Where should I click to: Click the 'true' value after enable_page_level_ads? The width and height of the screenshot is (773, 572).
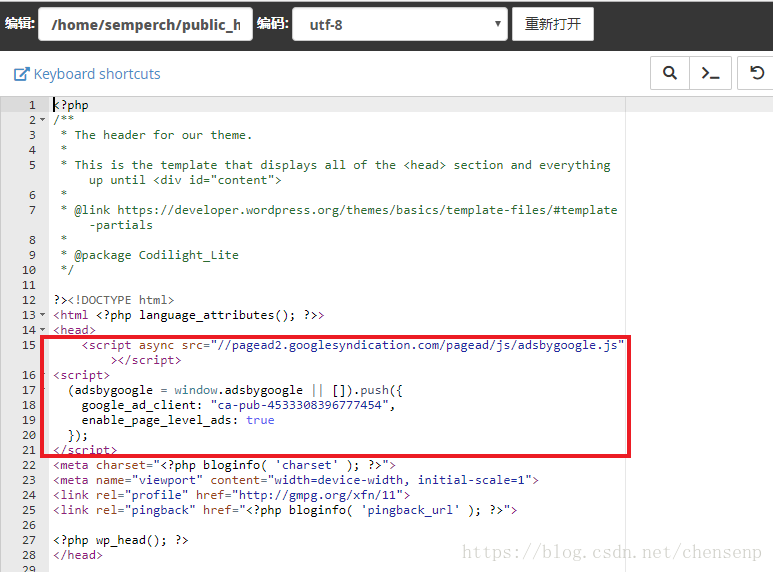tap(260, 420)
